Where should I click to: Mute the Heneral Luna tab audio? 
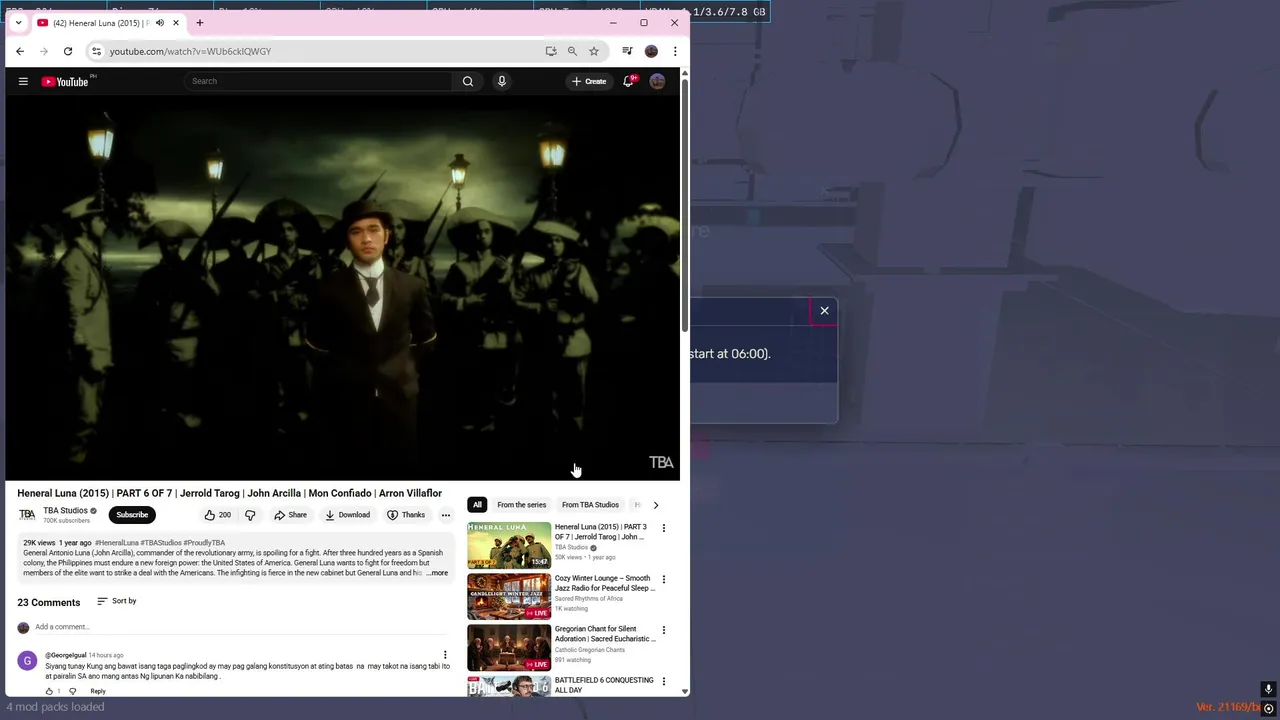[159, 23]
